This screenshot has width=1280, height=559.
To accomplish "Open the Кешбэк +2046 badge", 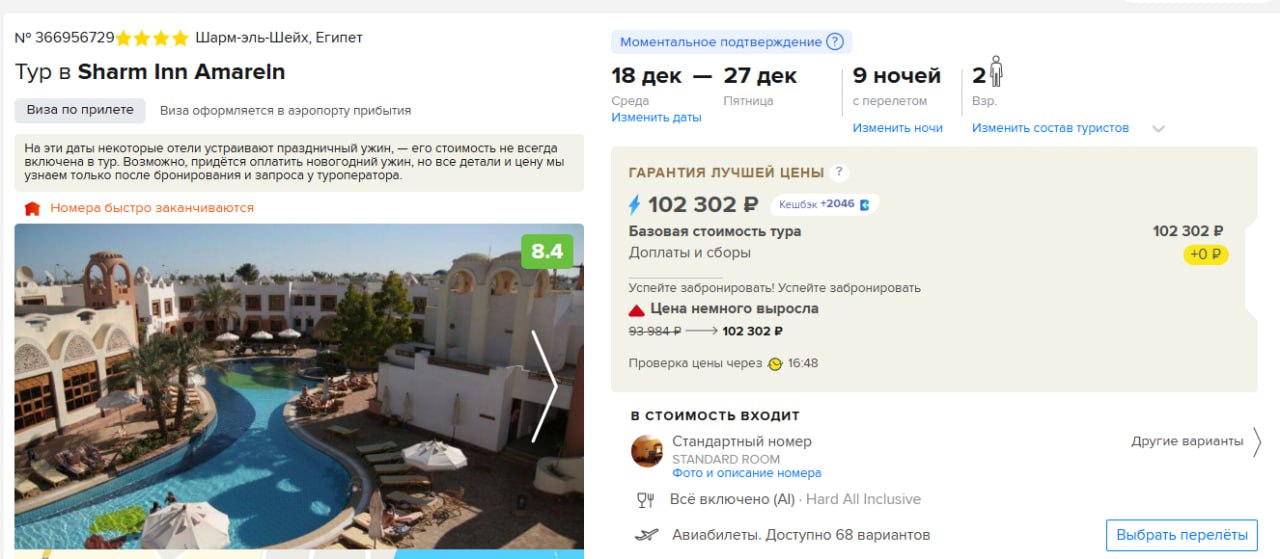I will click(x=824, y=204).
